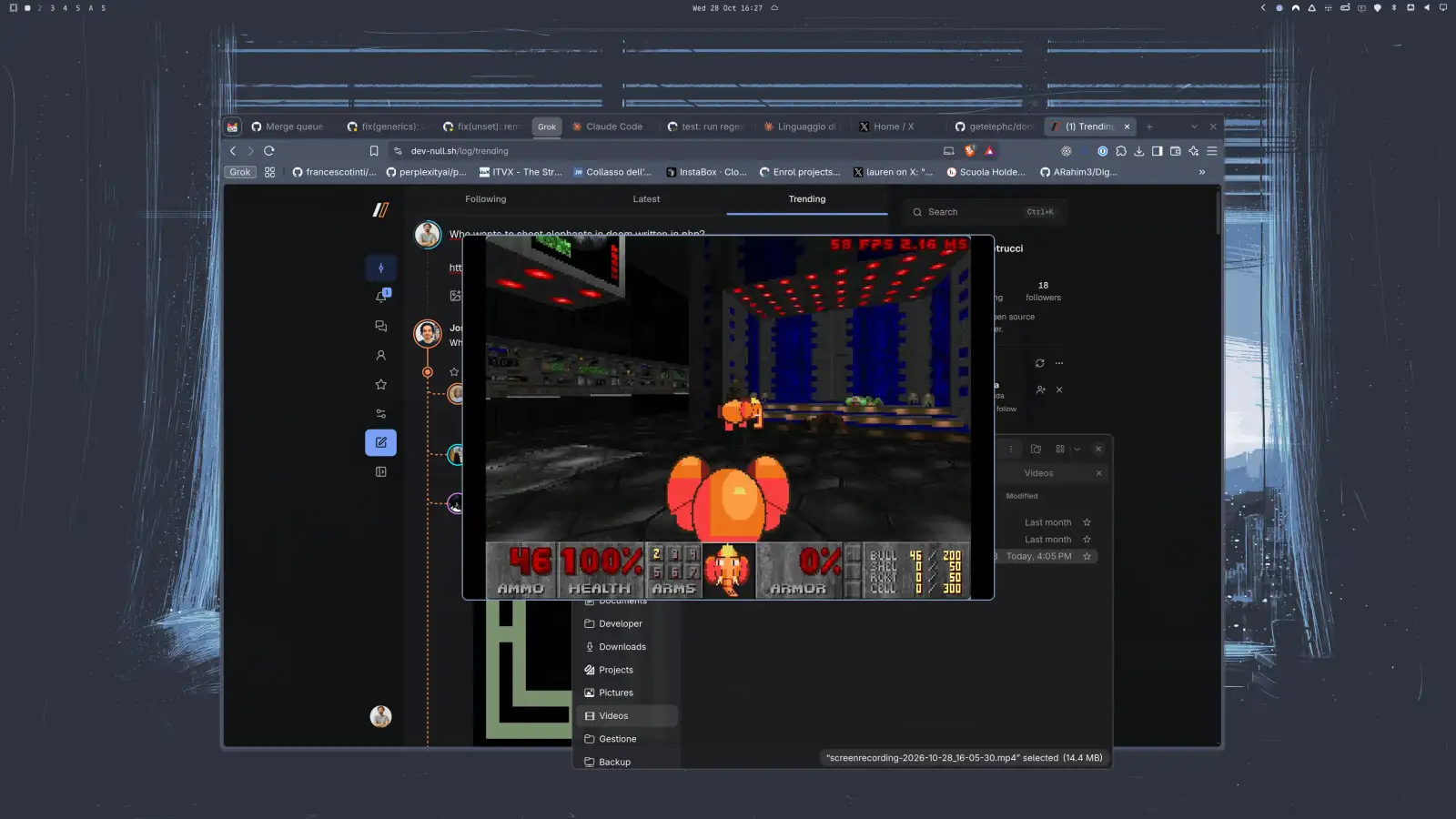This screenshot has height=819, width=1456.
Task: Open the file dialog three-dot options menu
Action: click(1011, 449)
